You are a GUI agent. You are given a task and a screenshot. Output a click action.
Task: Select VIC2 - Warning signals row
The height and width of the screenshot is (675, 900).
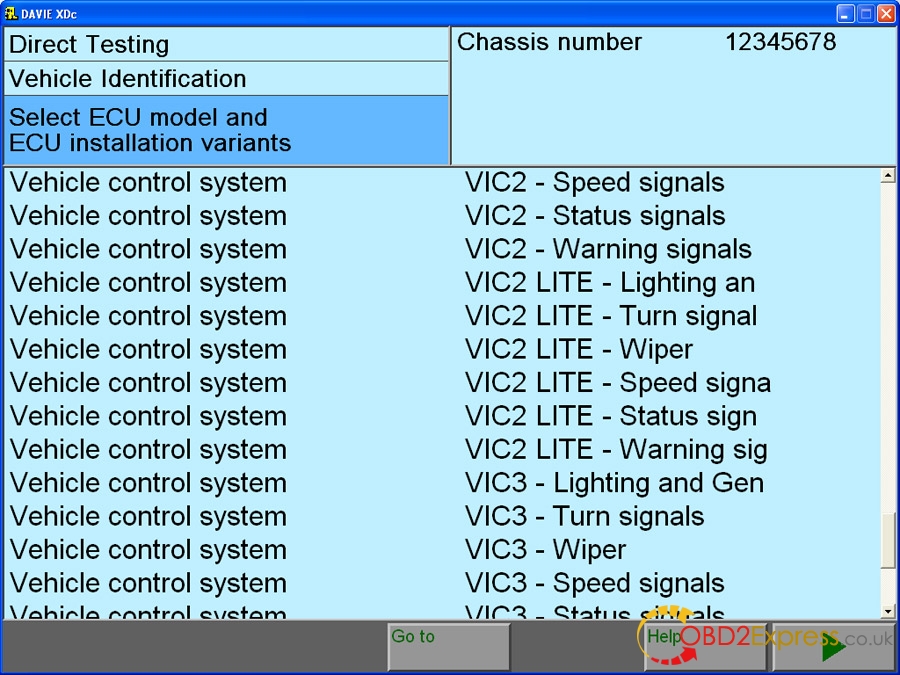tap(607, 250)
